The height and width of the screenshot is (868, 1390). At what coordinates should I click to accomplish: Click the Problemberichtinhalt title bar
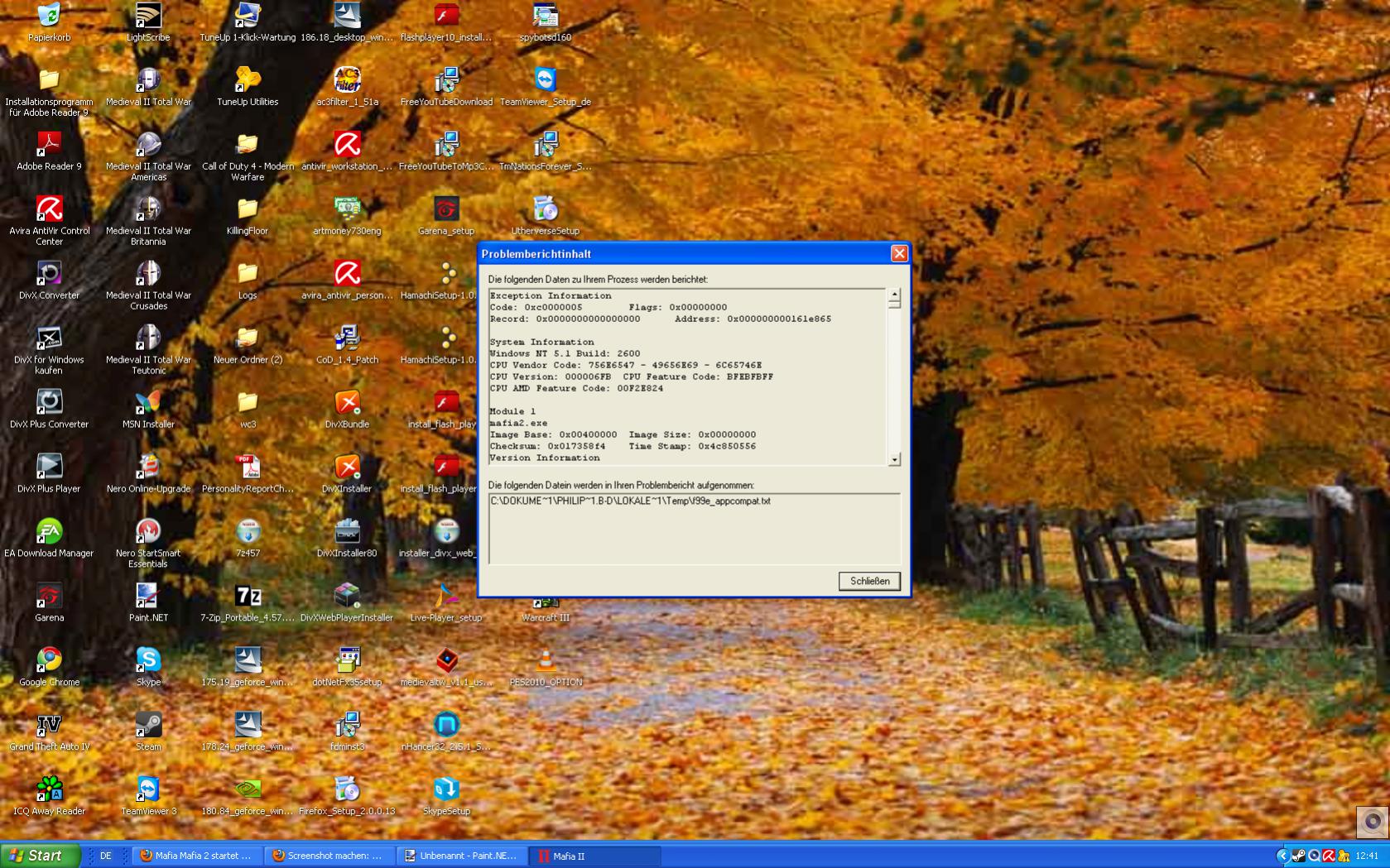684,254
